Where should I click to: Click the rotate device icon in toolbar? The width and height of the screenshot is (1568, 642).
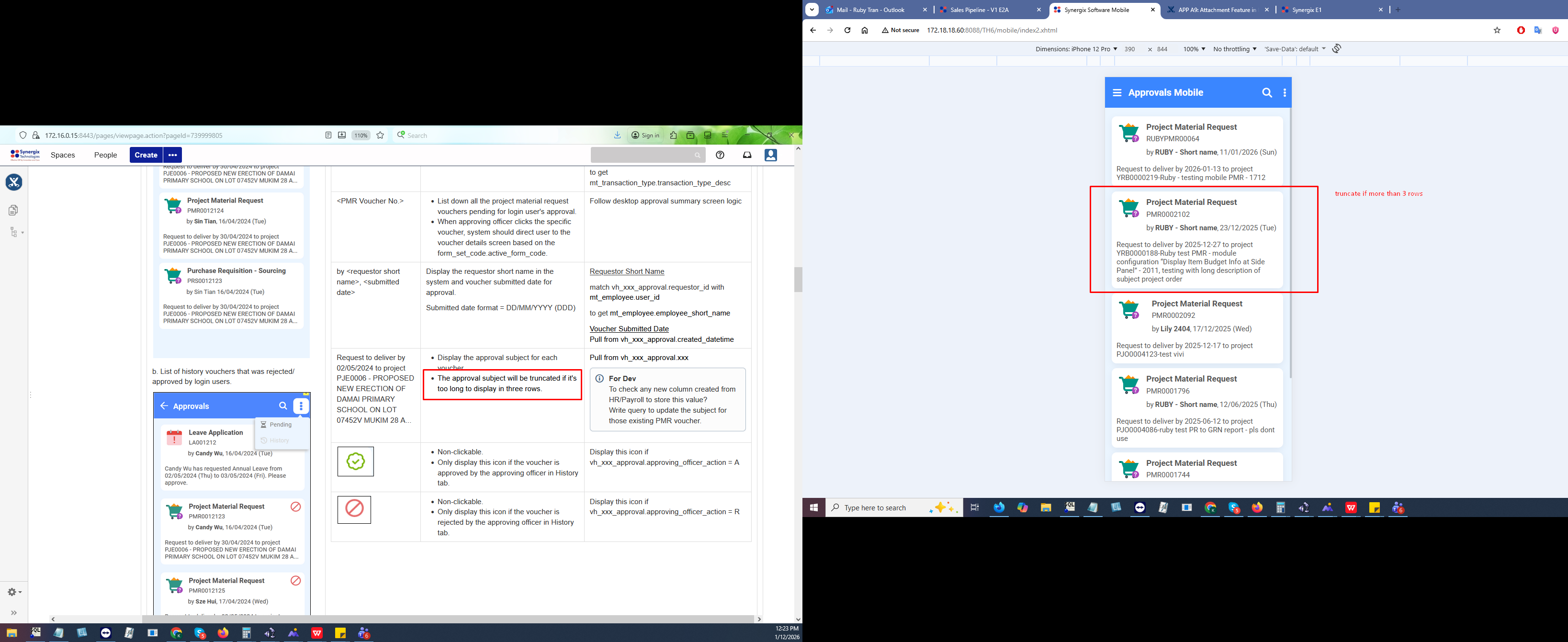(1336, 49)
